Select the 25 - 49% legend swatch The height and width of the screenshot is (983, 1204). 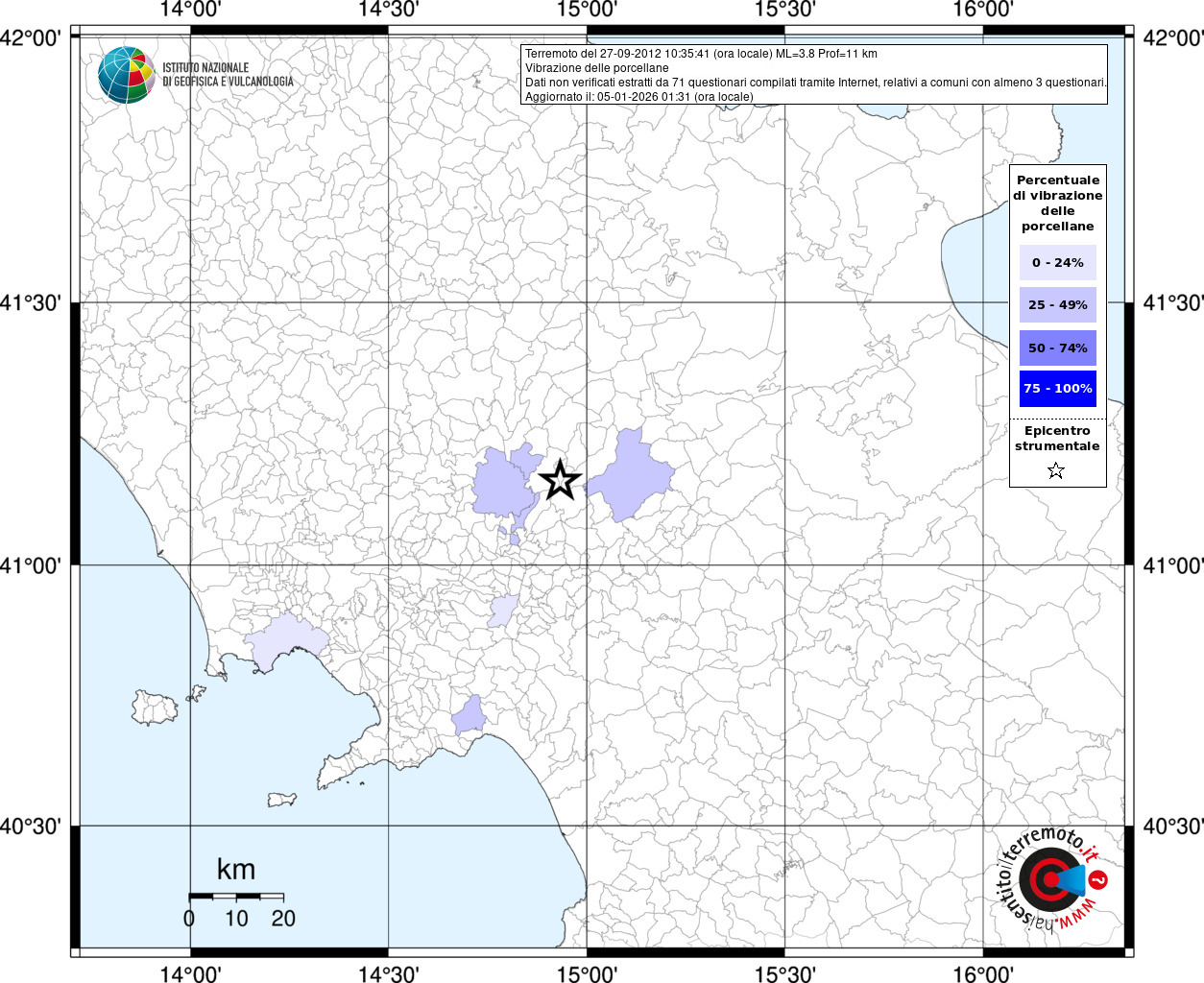coord(1058,304)
